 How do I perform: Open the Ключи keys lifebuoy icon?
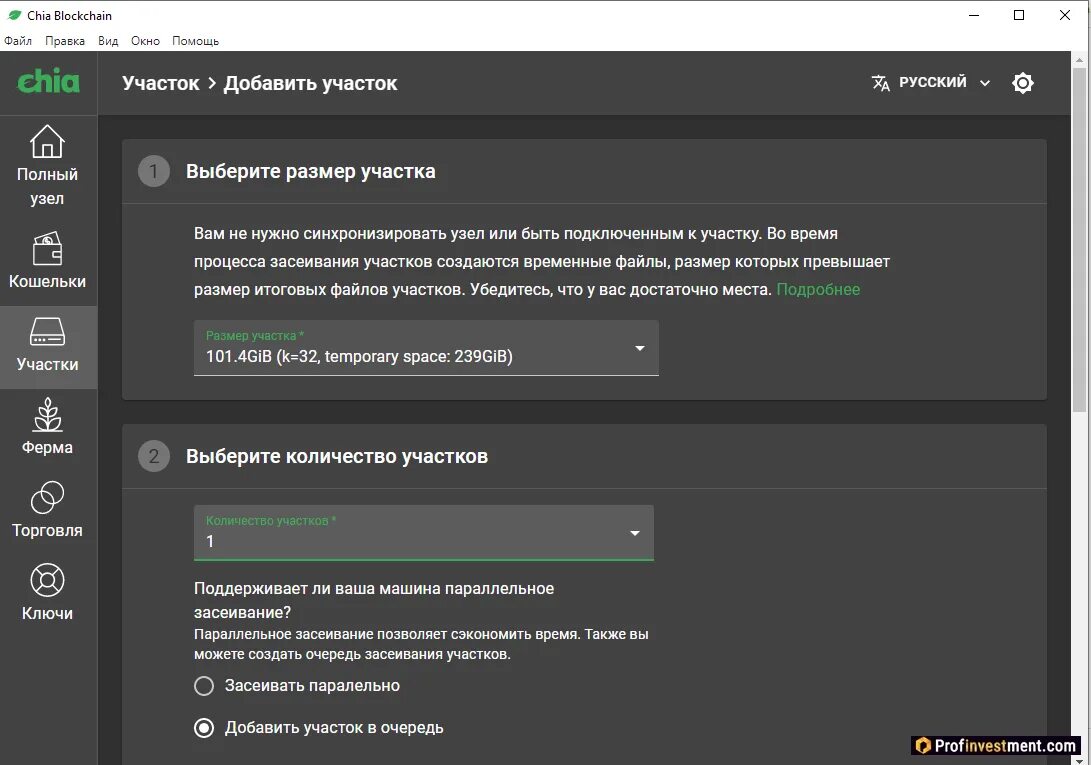coord(47,580)
